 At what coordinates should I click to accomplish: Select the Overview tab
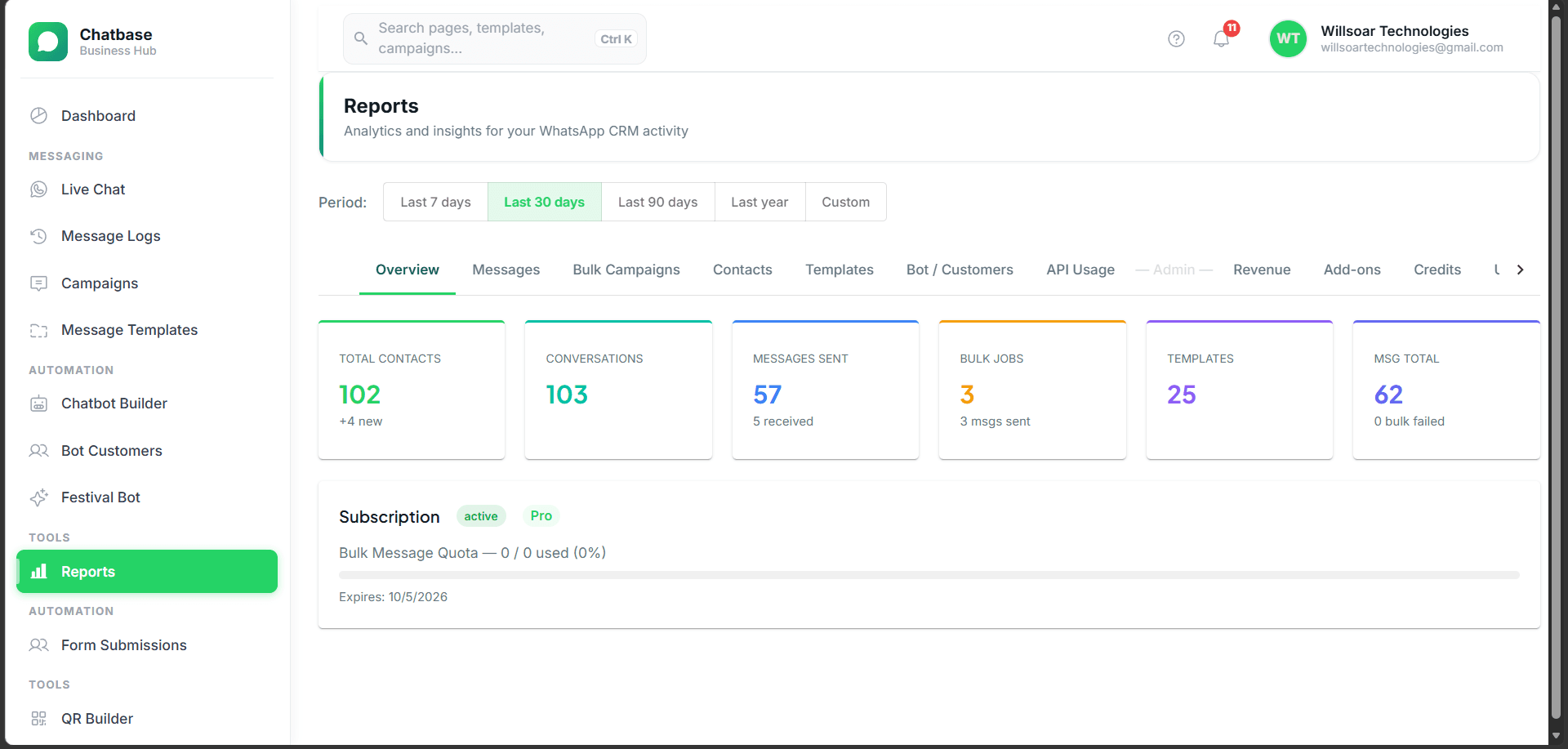pos(407,270)
